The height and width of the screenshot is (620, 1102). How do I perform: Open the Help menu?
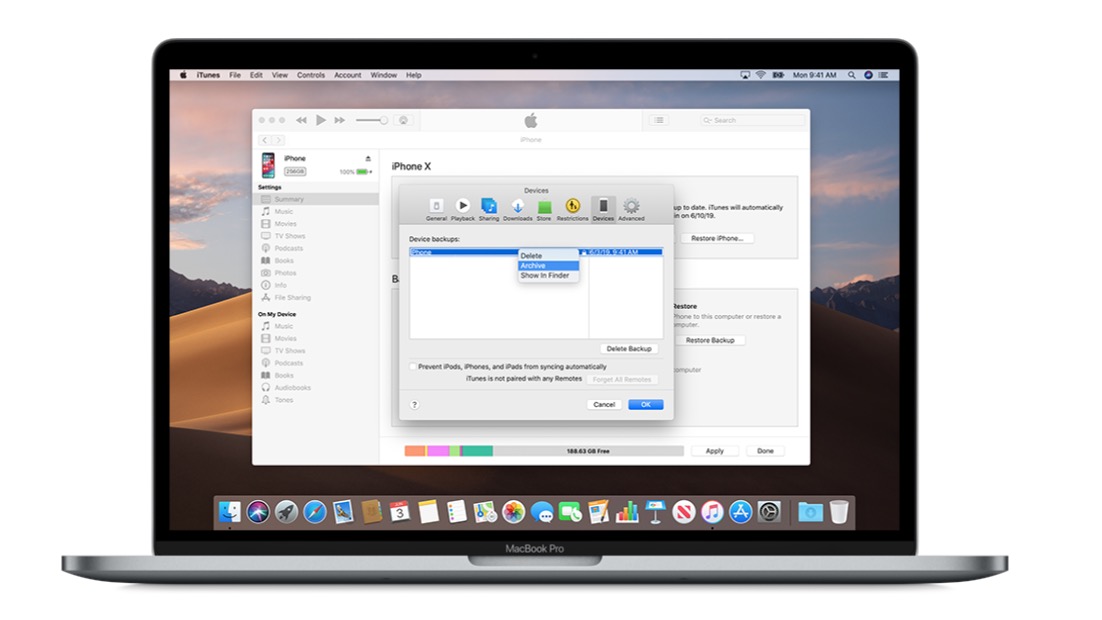[413, 75]
